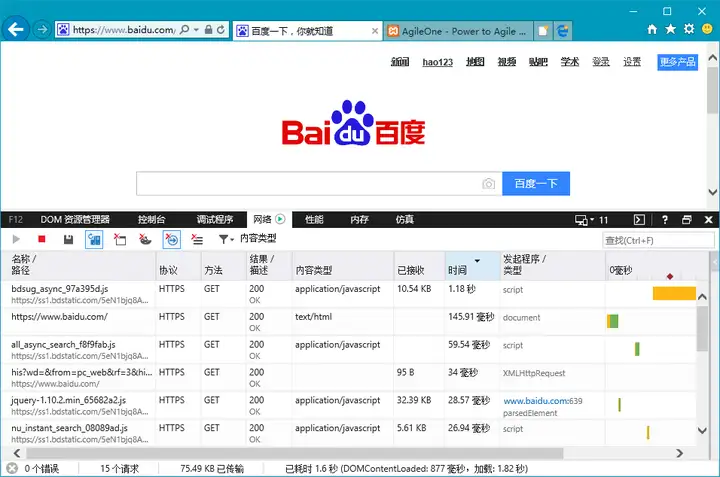Click the Edge browser icon beside the tabs
This screenshot has height=477, width=720.
(562, 31)
